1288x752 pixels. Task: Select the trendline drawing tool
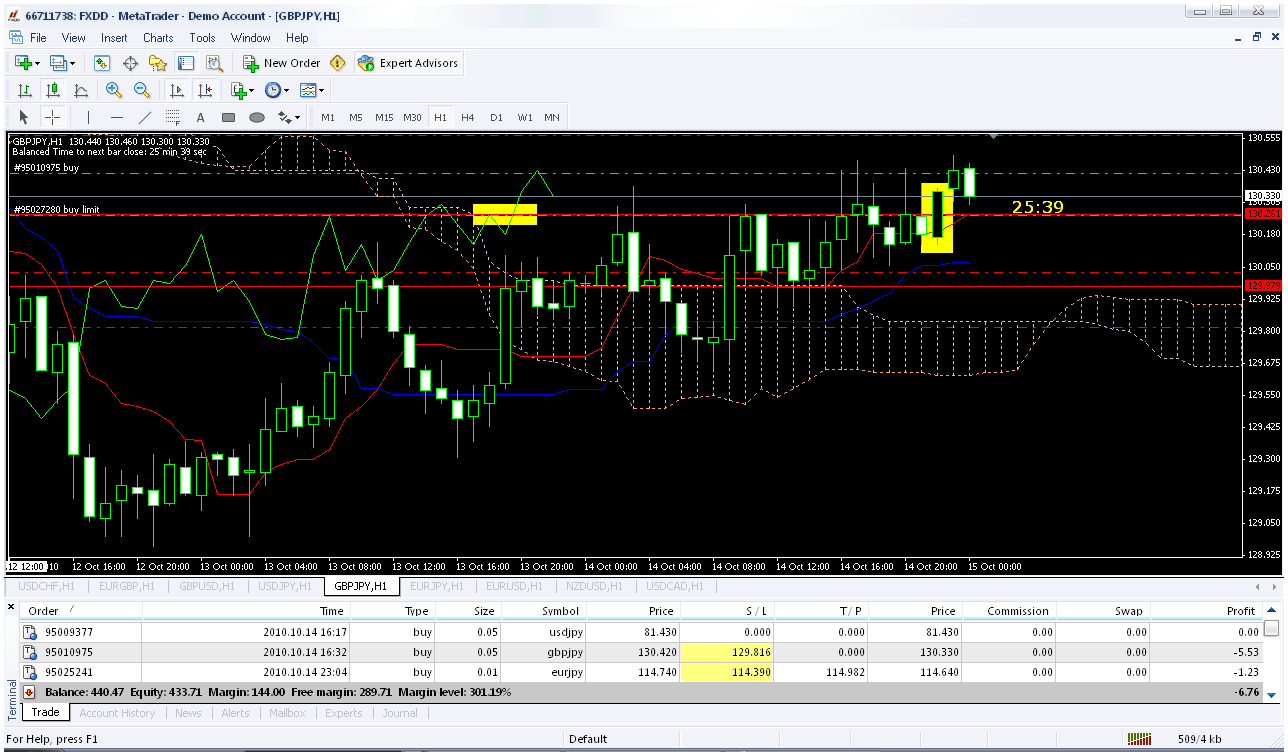coord(144,117)
